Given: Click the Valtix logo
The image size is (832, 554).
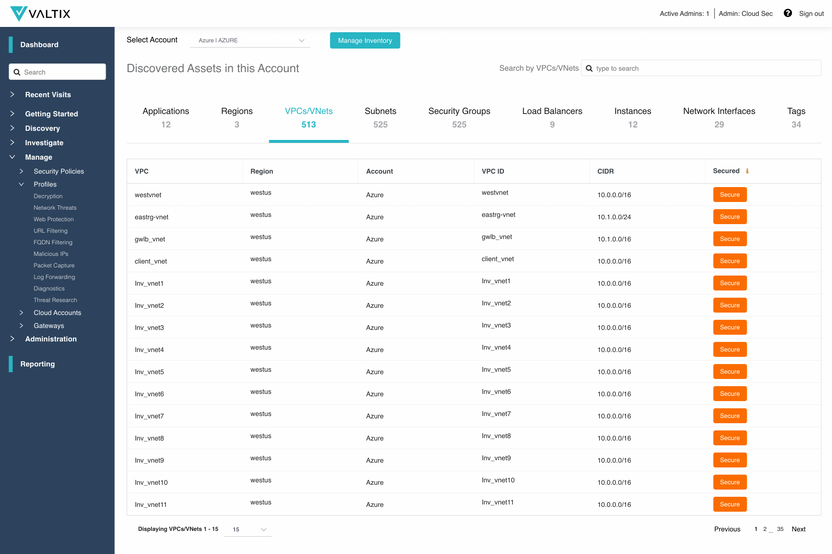Looking at the screenshot, I should [40, 13].
